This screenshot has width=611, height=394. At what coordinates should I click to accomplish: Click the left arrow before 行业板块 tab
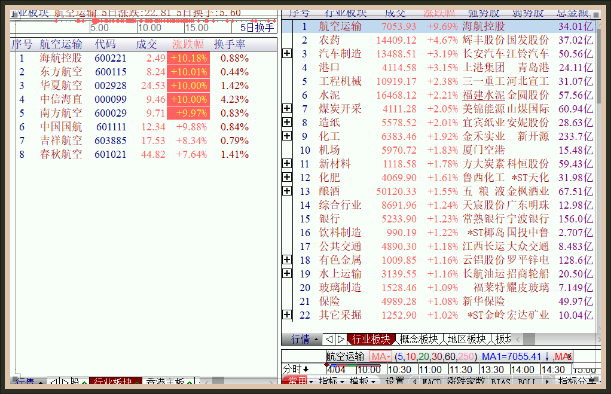click(329, 339)
